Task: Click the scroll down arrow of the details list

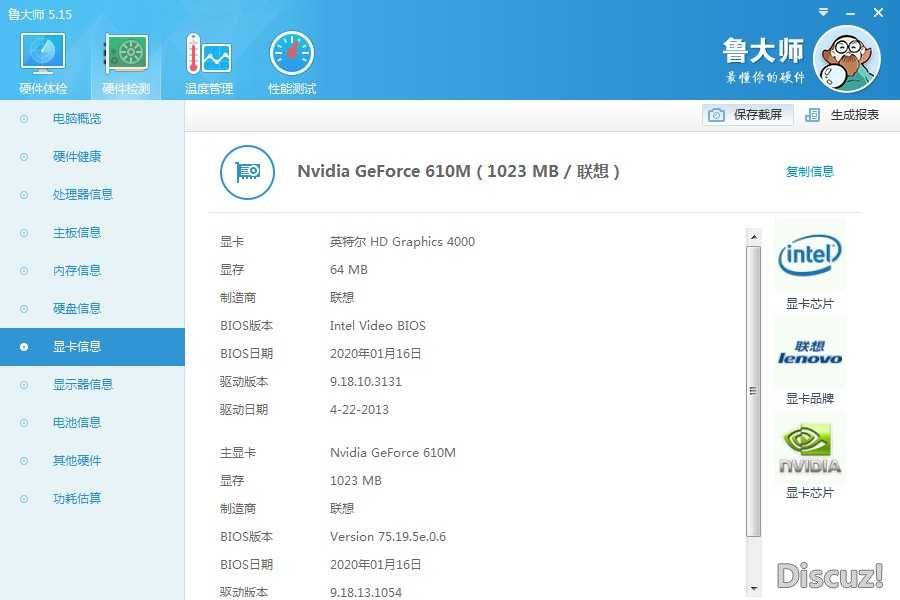Action: pos(754,589)
